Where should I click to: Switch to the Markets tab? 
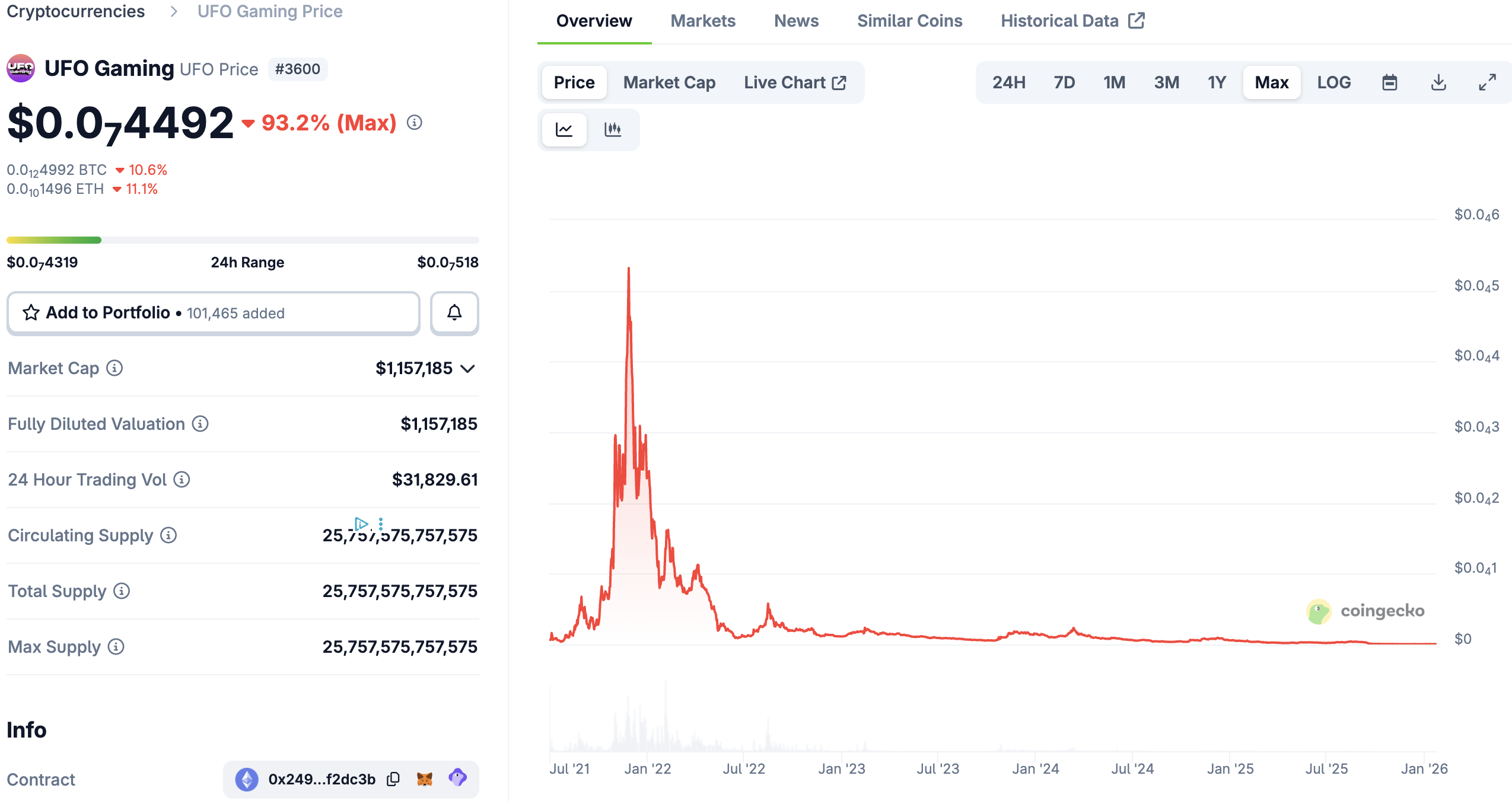pos(703,21)
